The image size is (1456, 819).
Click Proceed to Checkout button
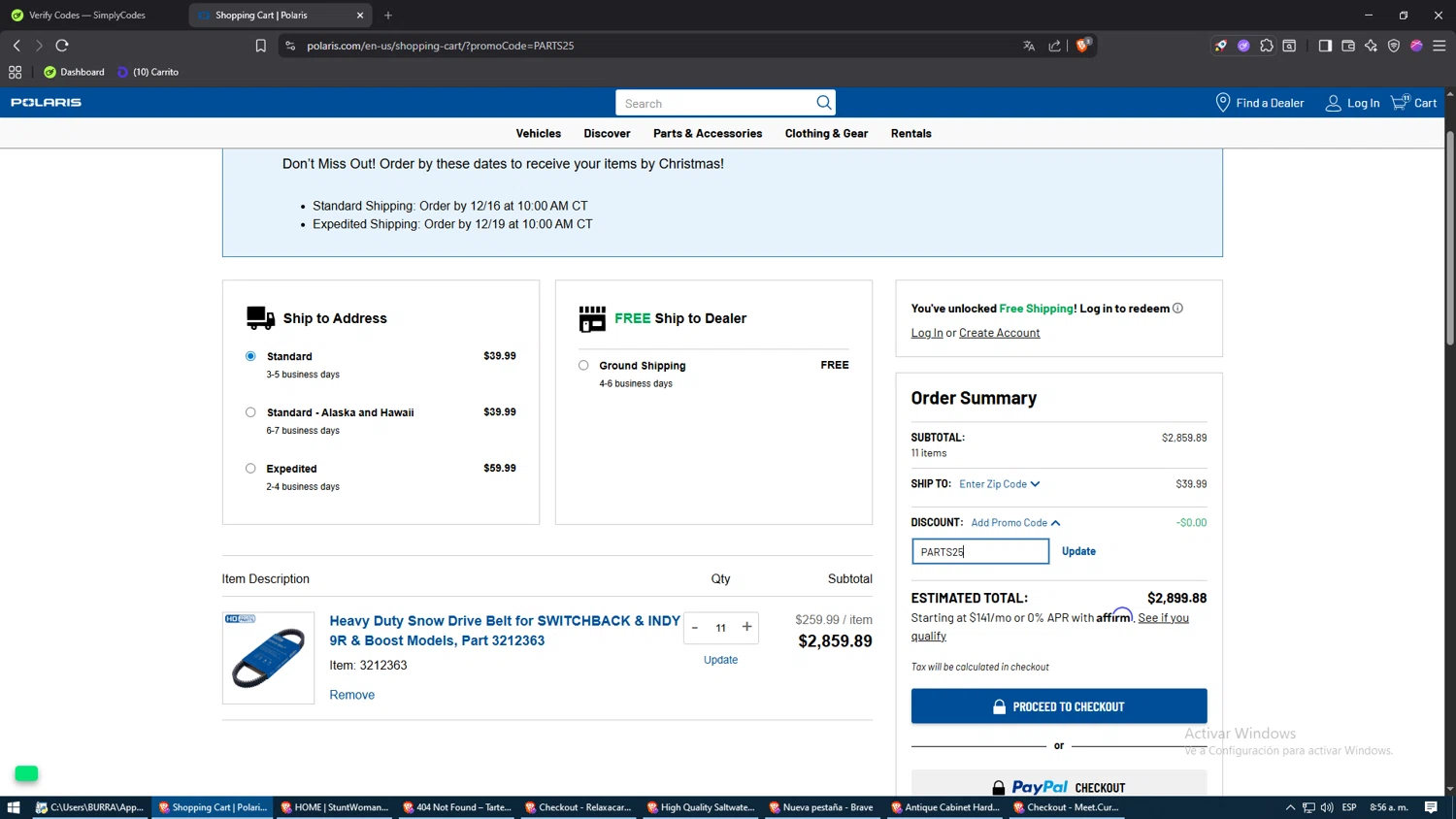pyautogui.click(x=1059, y=706)
